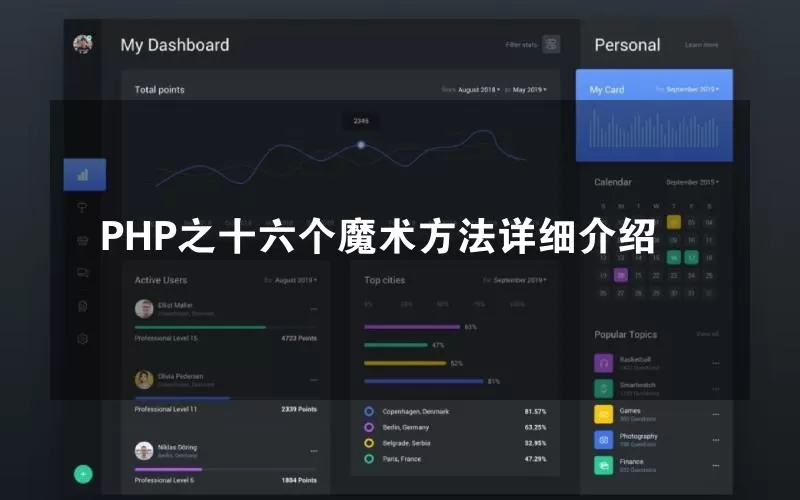Open the Calendar September month dropdown
Screen dimensions: 800x500
692,182
